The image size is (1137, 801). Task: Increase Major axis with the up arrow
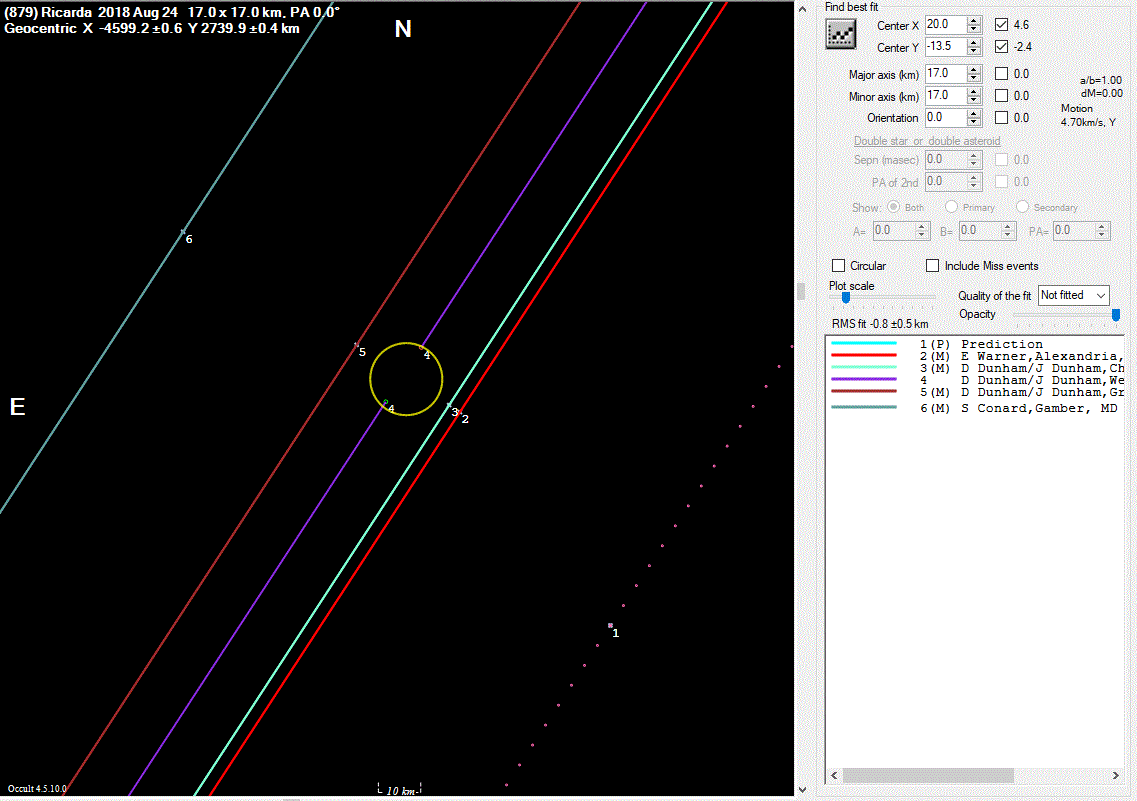coord(974,70)
